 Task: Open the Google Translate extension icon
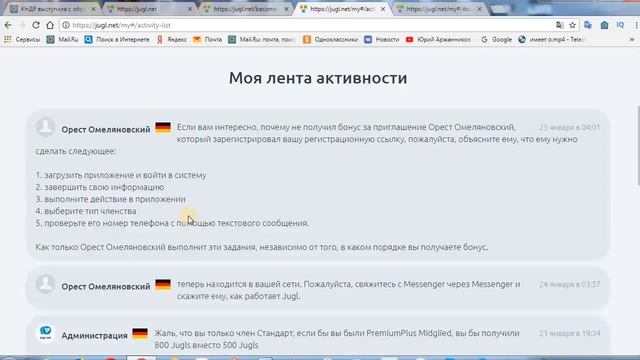pyautogui.click(x=588, y=25)
